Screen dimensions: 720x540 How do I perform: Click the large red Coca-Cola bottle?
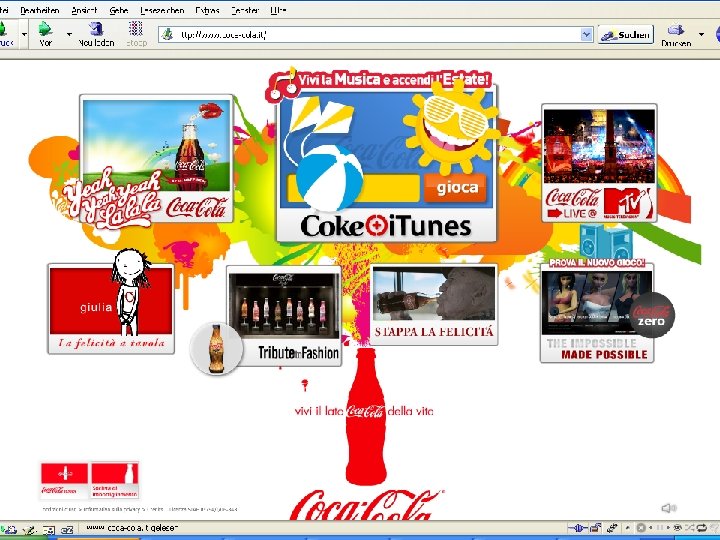366,416
